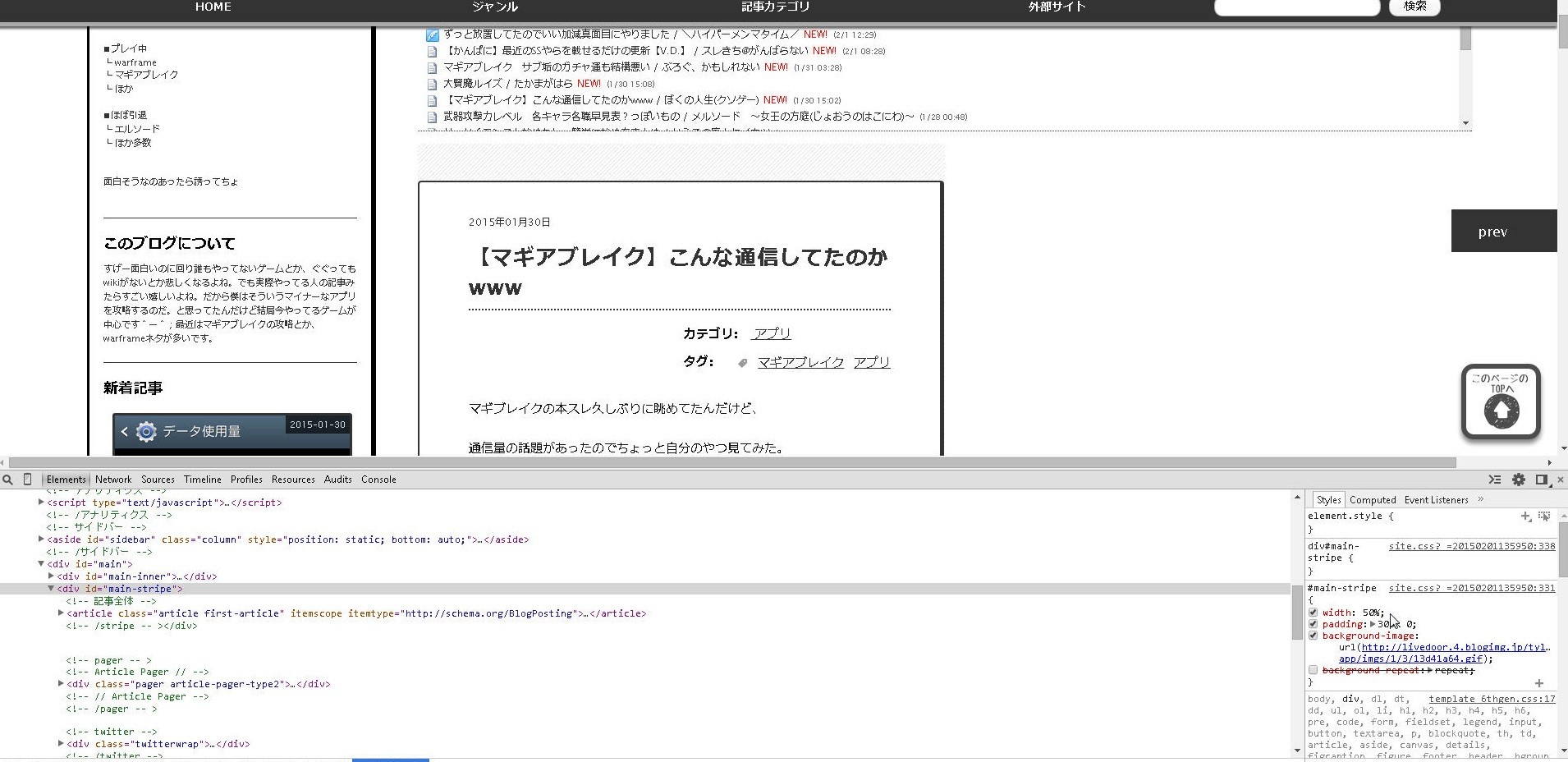Expand the padding value disclosure arrow
This screenshot has width=1568, height=762.
coord(1373,624)
